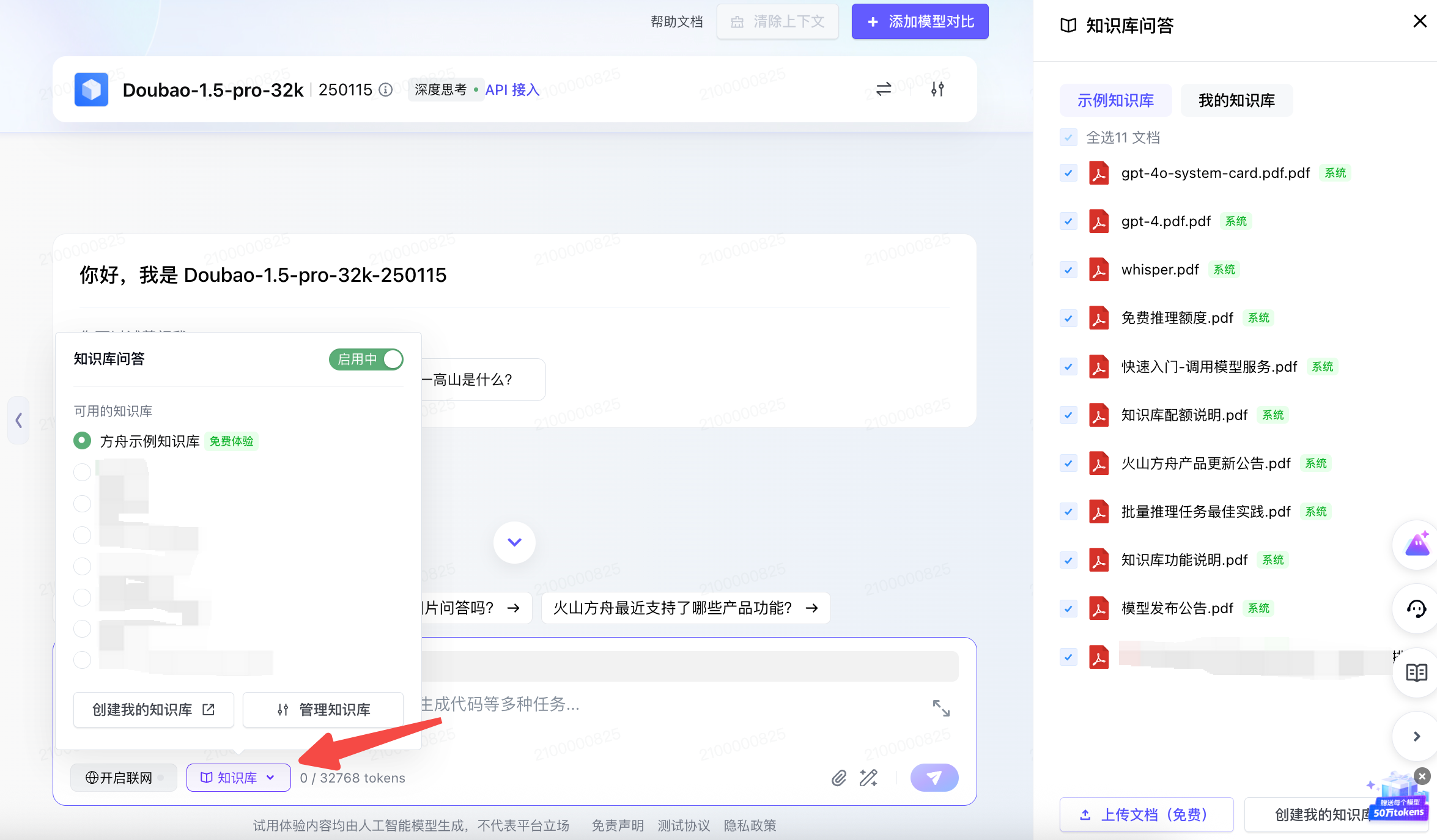
Task: Open the model parameter sliders icon
Action: pyautogui.click(x=937, y=89)
